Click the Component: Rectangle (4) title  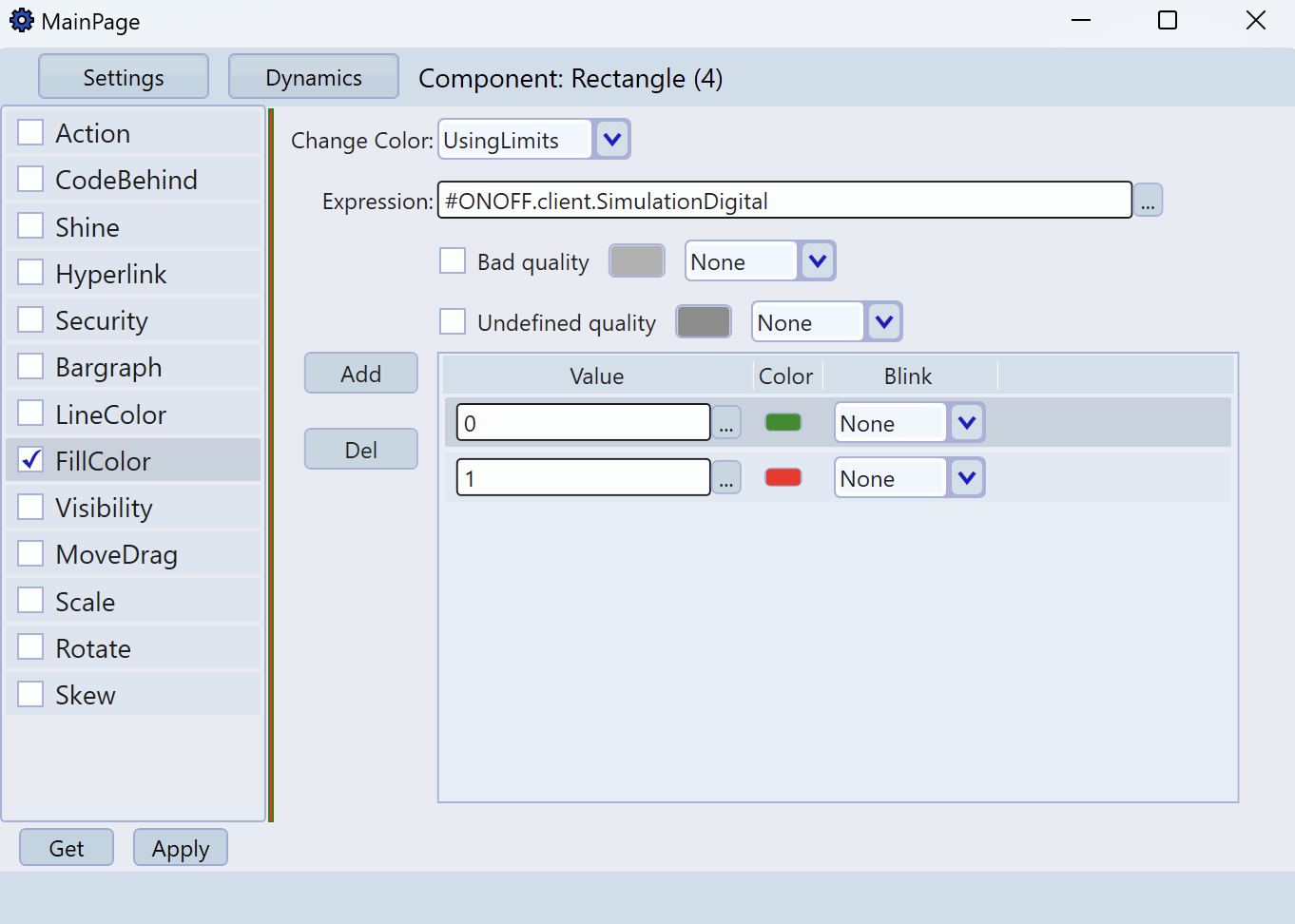point(570,78)
